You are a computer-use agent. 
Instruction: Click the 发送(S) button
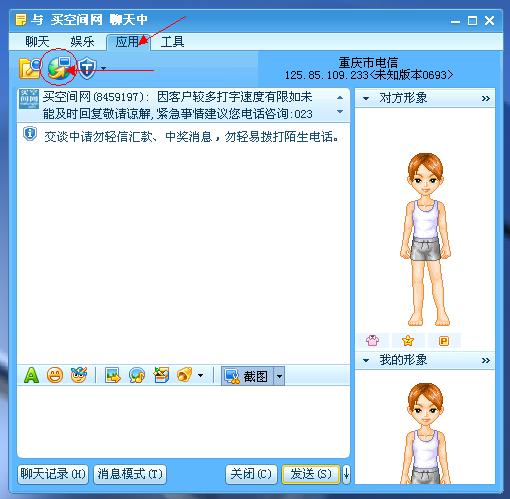[311, 474]
